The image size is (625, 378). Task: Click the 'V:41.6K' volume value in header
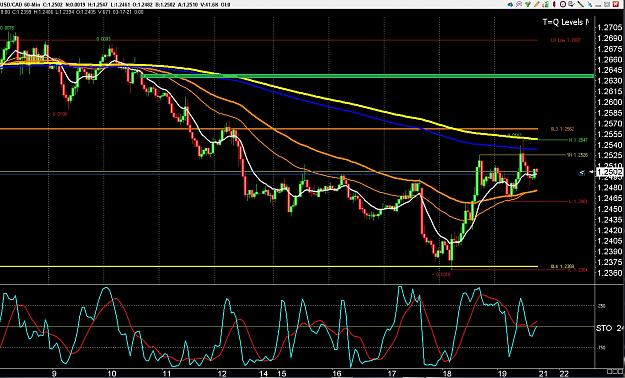point(210,5)
